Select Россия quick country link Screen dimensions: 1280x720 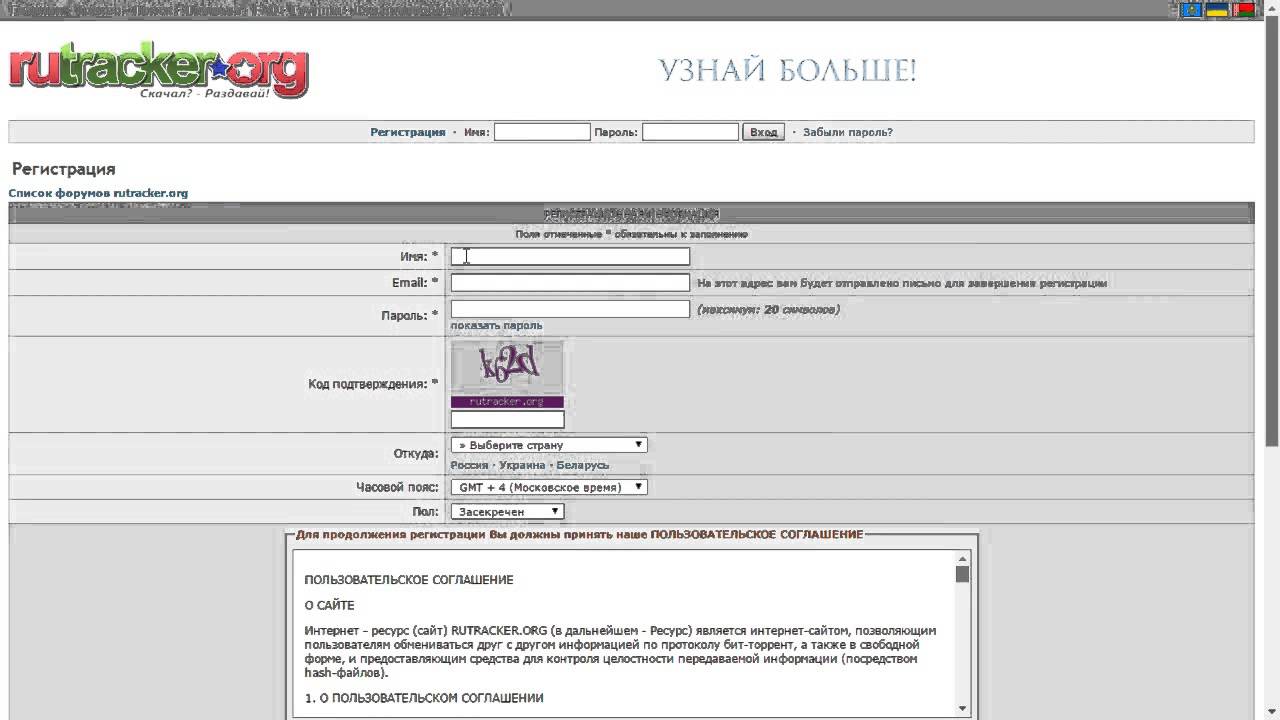tap(469, 465)
